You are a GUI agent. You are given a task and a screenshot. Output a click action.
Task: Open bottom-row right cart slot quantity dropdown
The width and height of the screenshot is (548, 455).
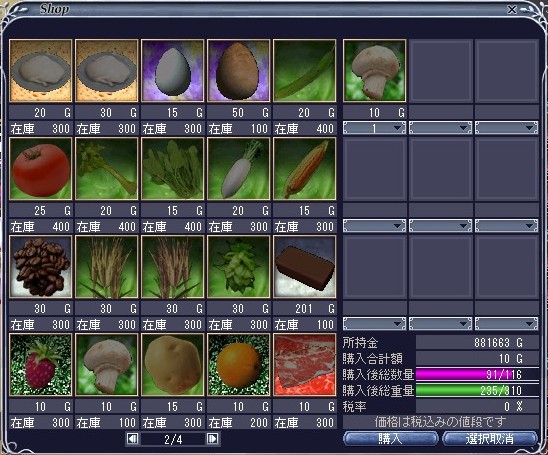click(506, 324)
